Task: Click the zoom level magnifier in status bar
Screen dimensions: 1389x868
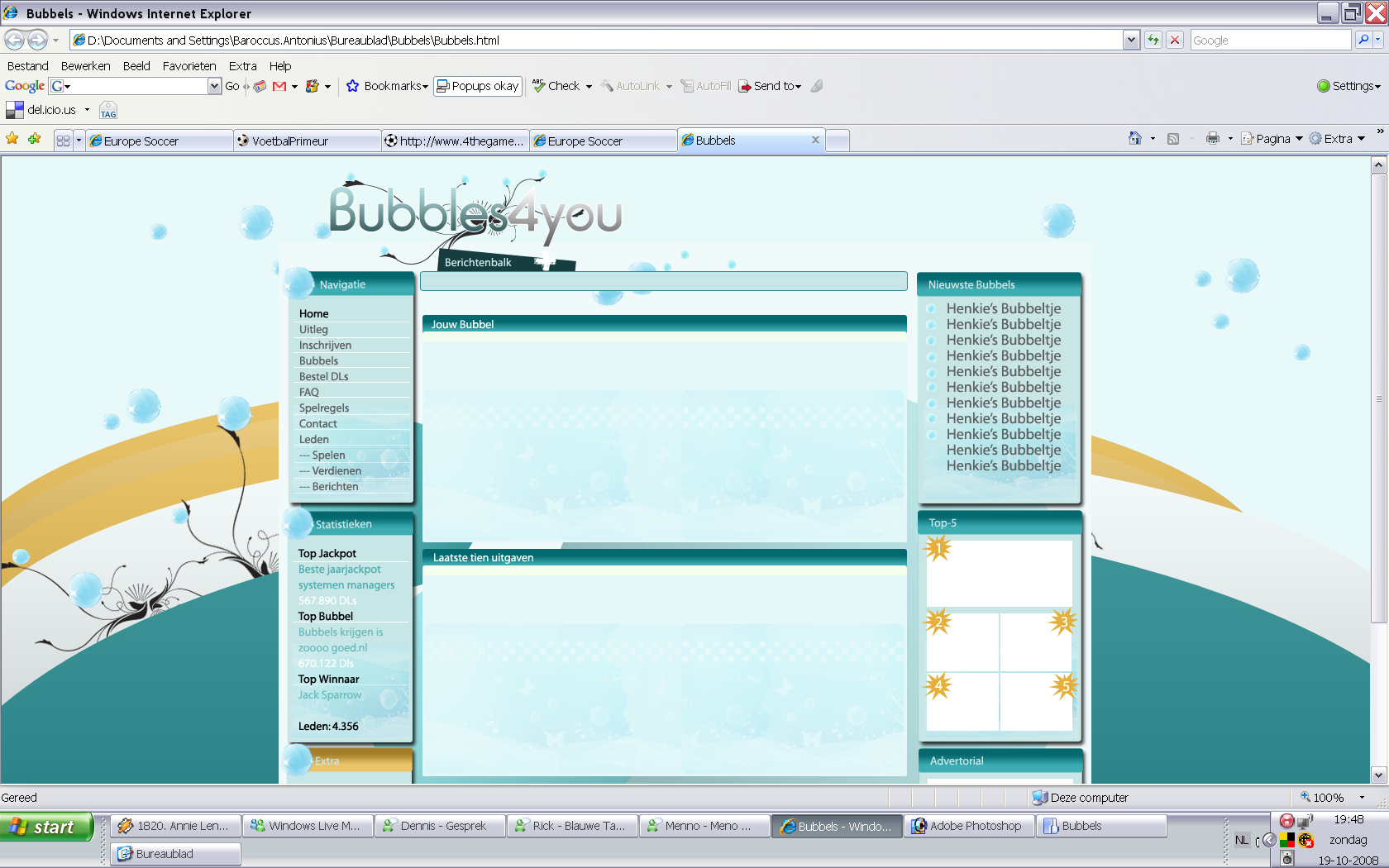Action: point(1305,797)
